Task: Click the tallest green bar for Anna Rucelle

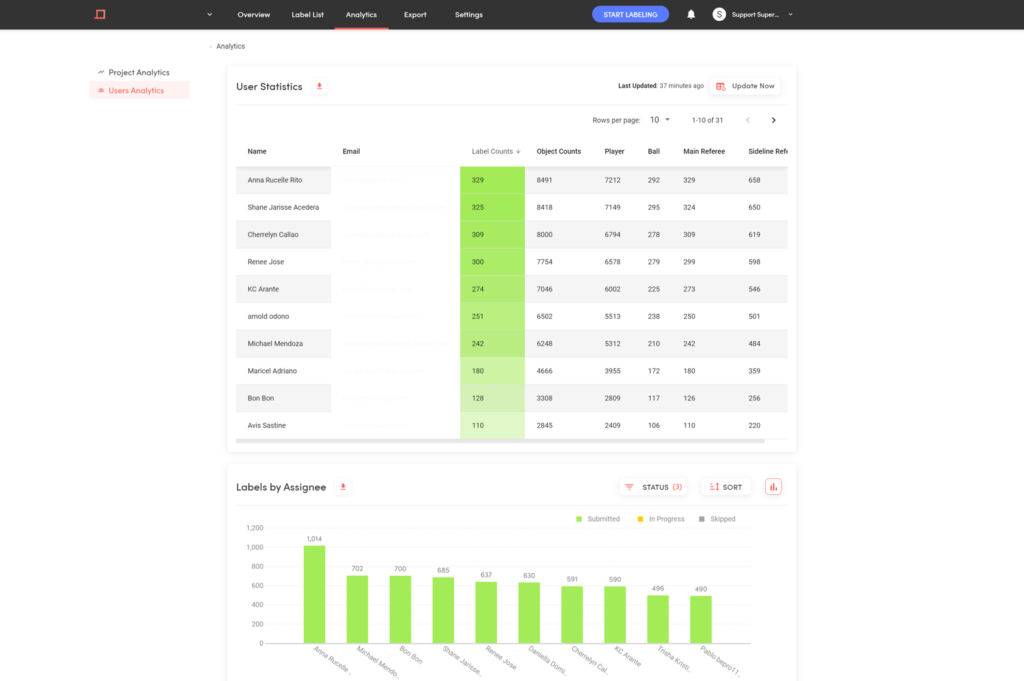Action: click(x=314, y=595)
